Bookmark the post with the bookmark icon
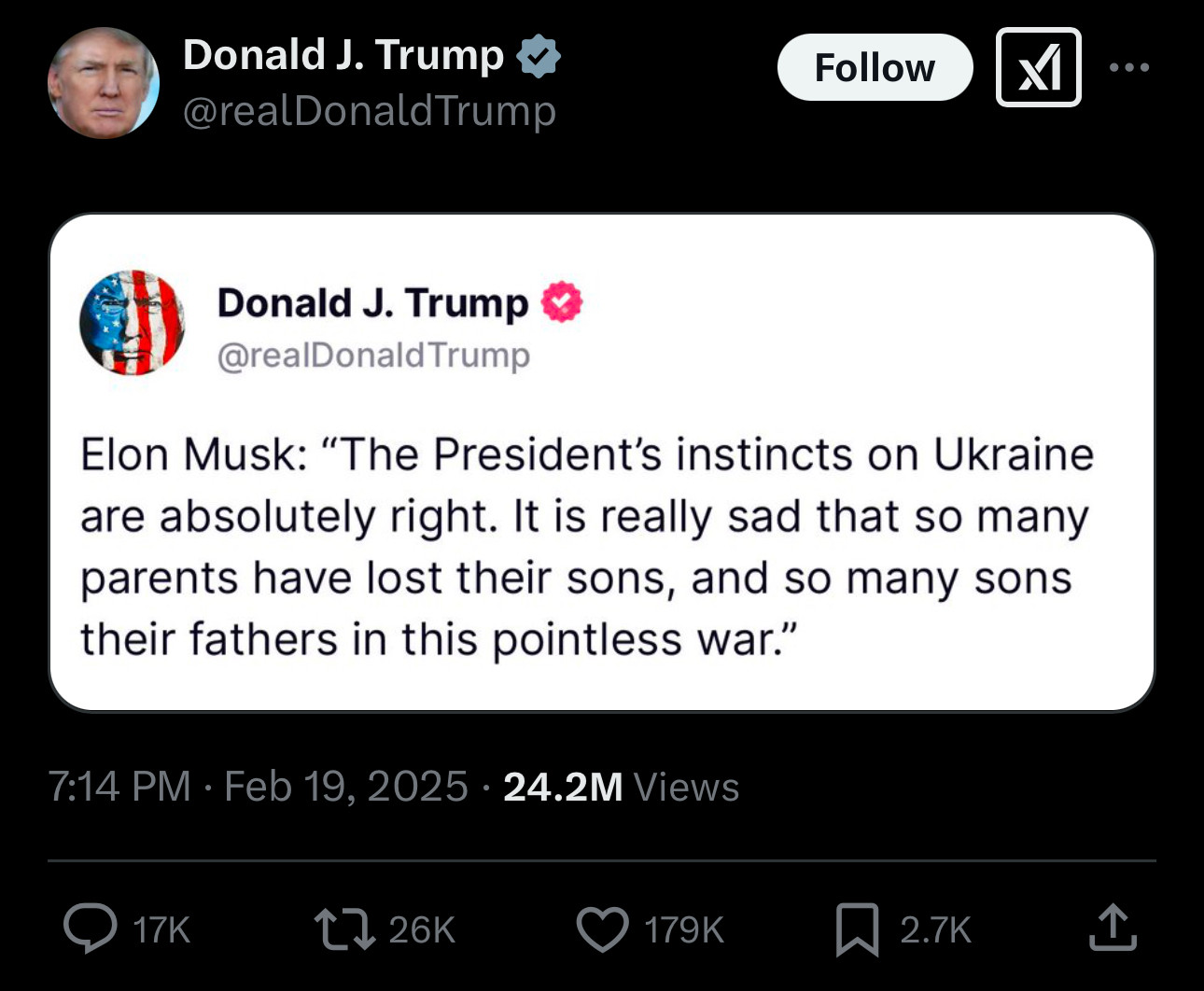The width and height of the screenshot is (1204, 991). pos(857,929)
